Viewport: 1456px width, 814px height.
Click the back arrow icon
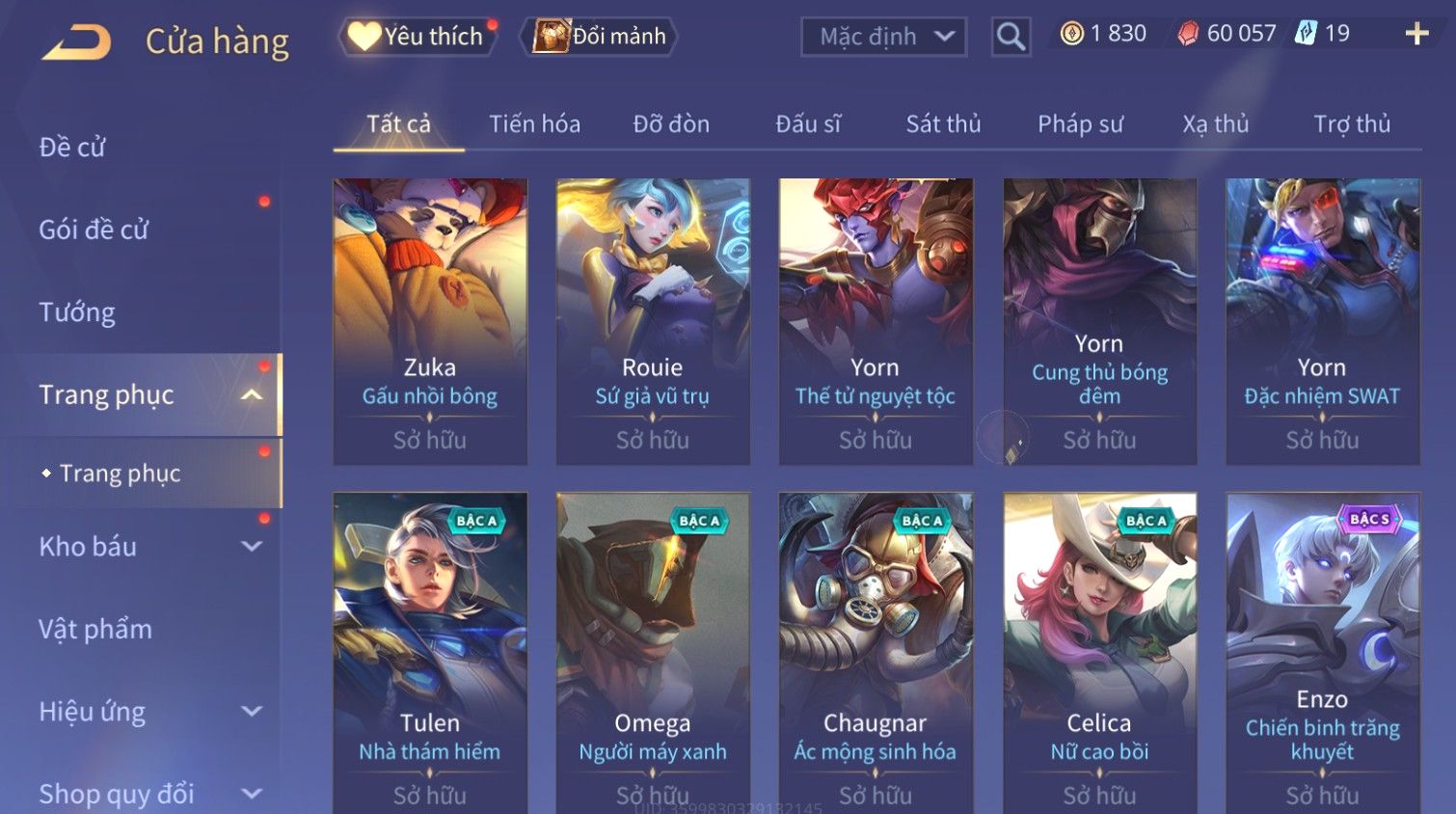[77, 41]
